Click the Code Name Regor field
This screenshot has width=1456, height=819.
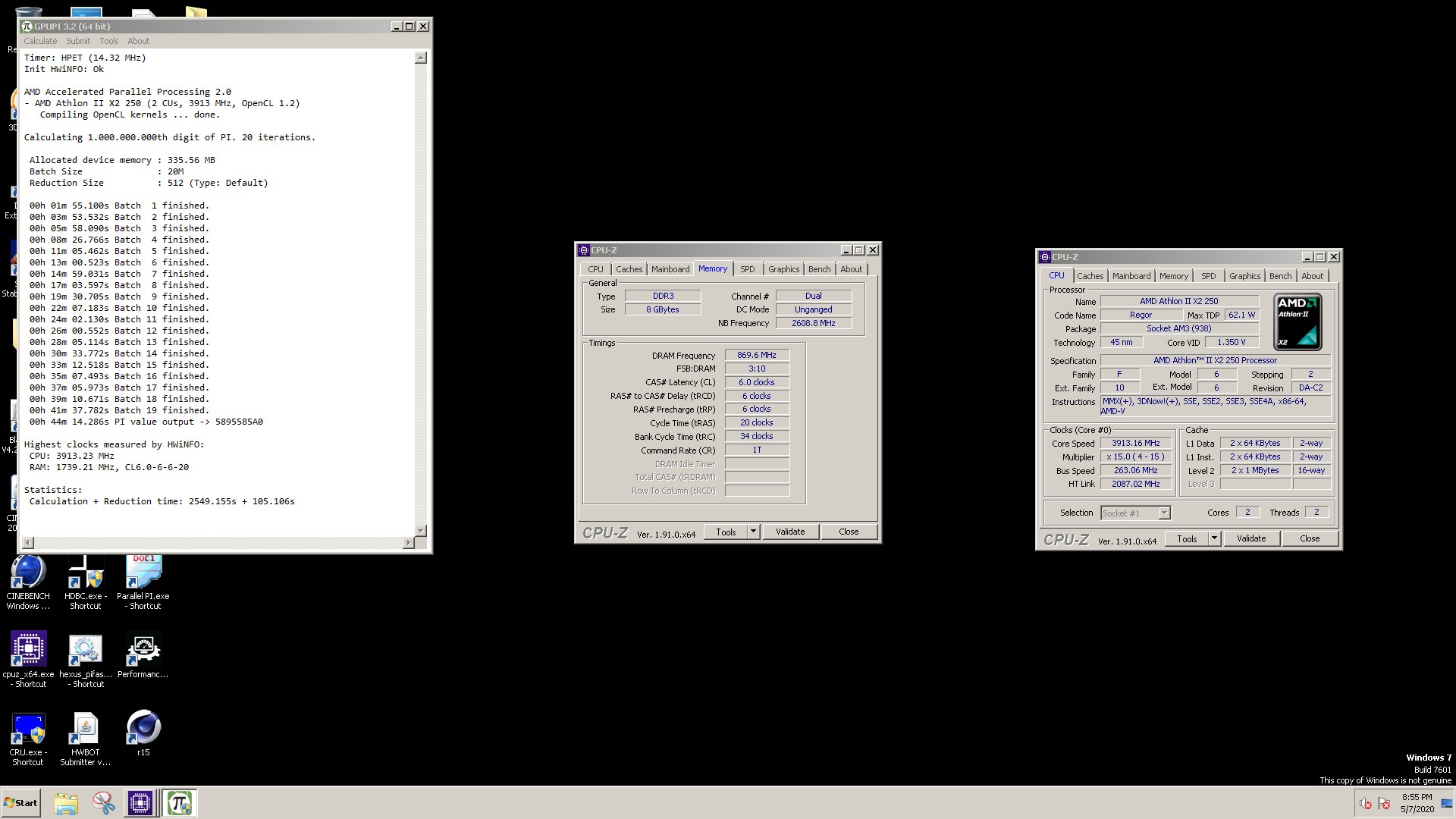[1141, 315]
